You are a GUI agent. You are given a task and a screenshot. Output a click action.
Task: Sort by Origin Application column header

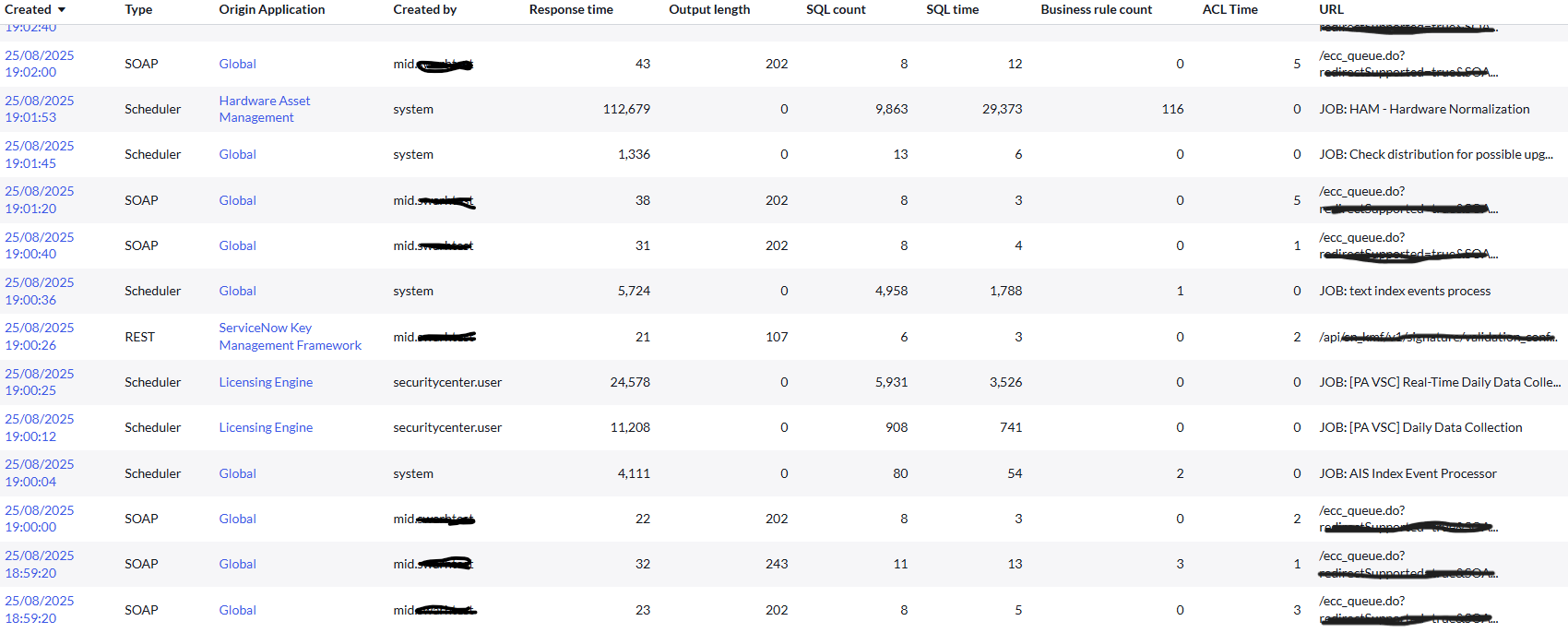[x=271, y=9]
